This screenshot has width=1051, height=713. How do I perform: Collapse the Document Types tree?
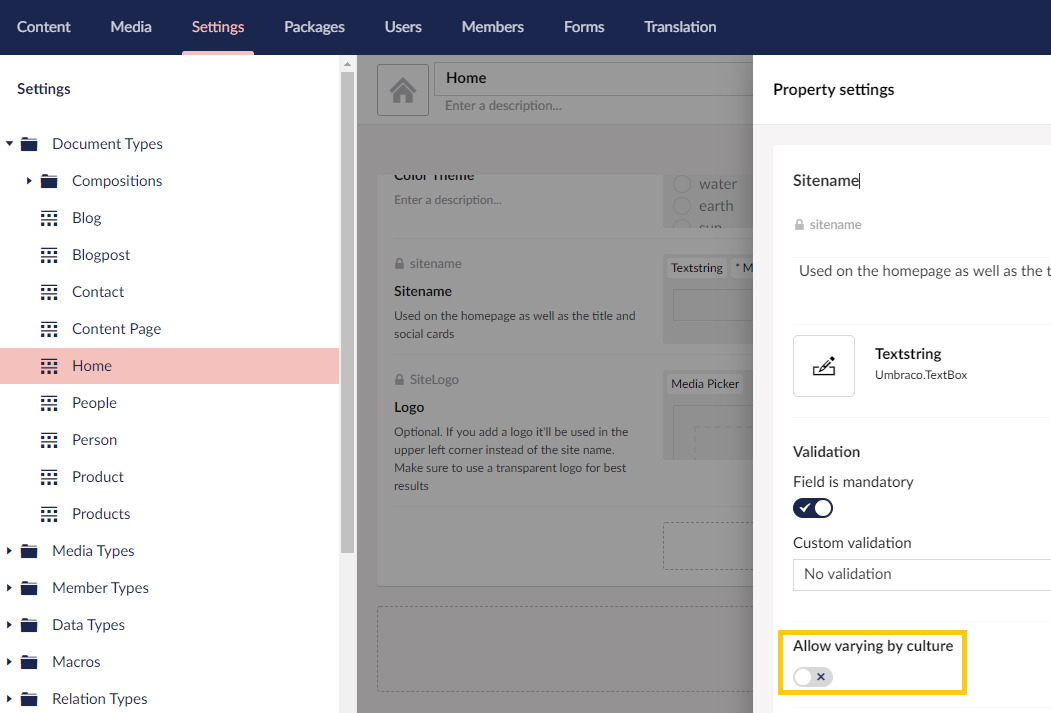coord(10,143)
